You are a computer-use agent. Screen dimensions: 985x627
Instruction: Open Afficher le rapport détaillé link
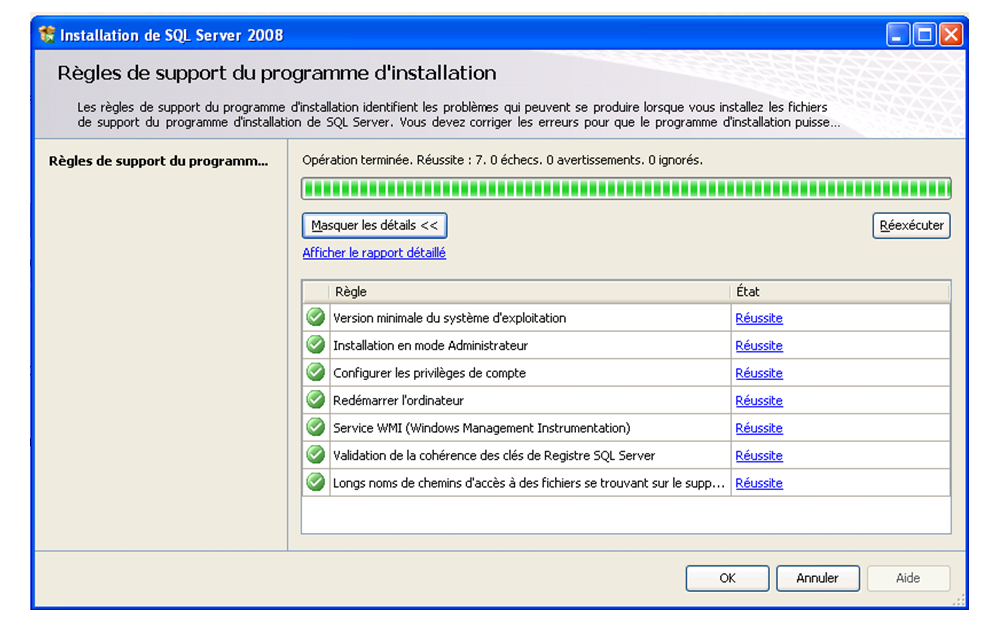(x=374, y=253)
